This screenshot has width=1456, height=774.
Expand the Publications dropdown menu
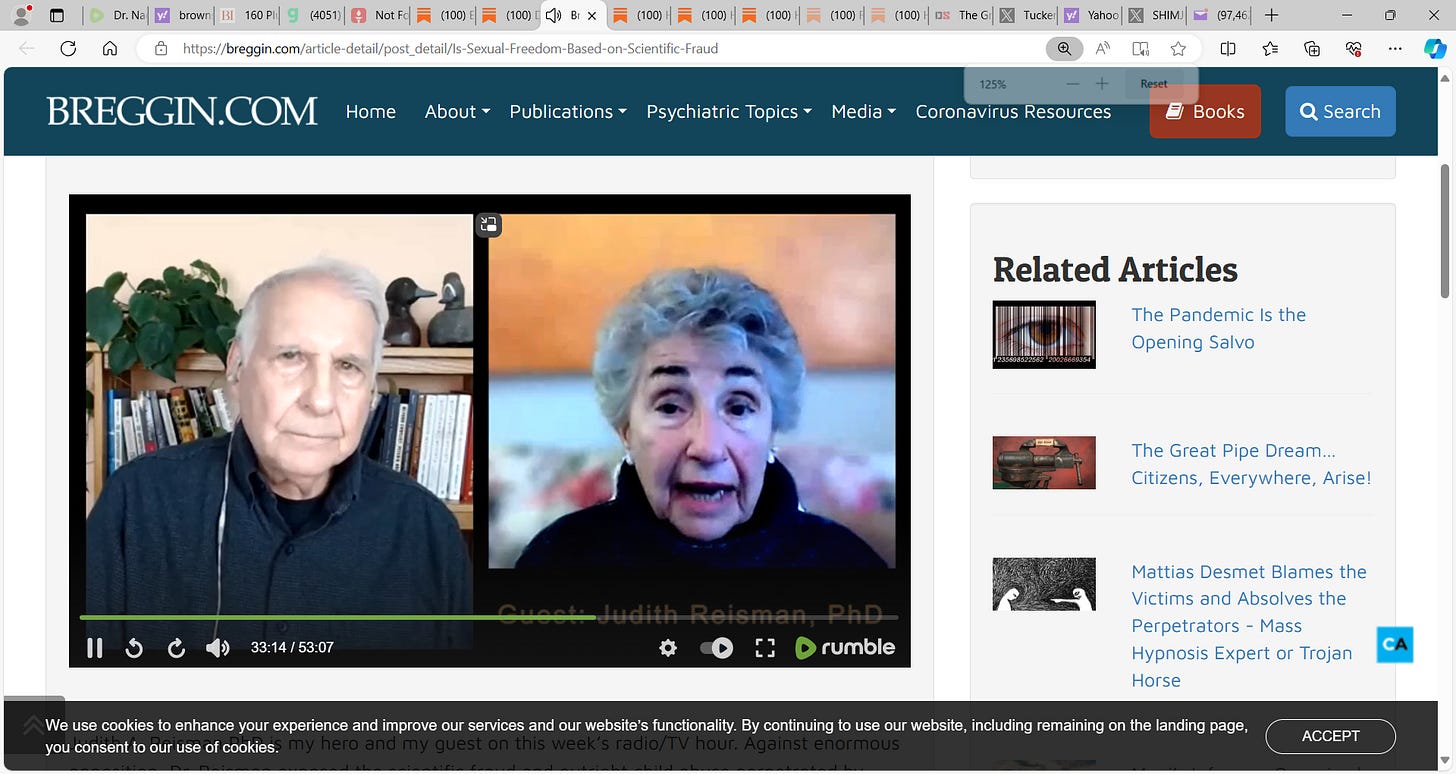pos(568,111)
